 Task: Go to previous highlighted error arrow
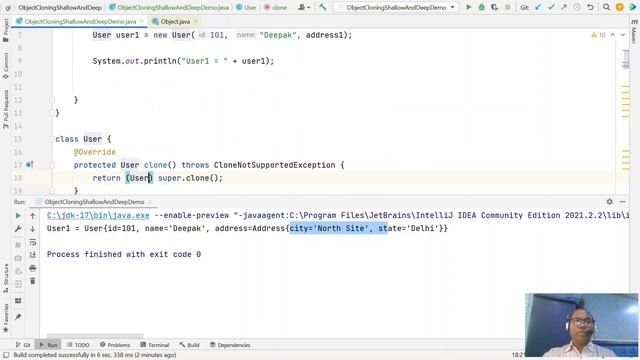pyautogui.click(x=613, y=35)
